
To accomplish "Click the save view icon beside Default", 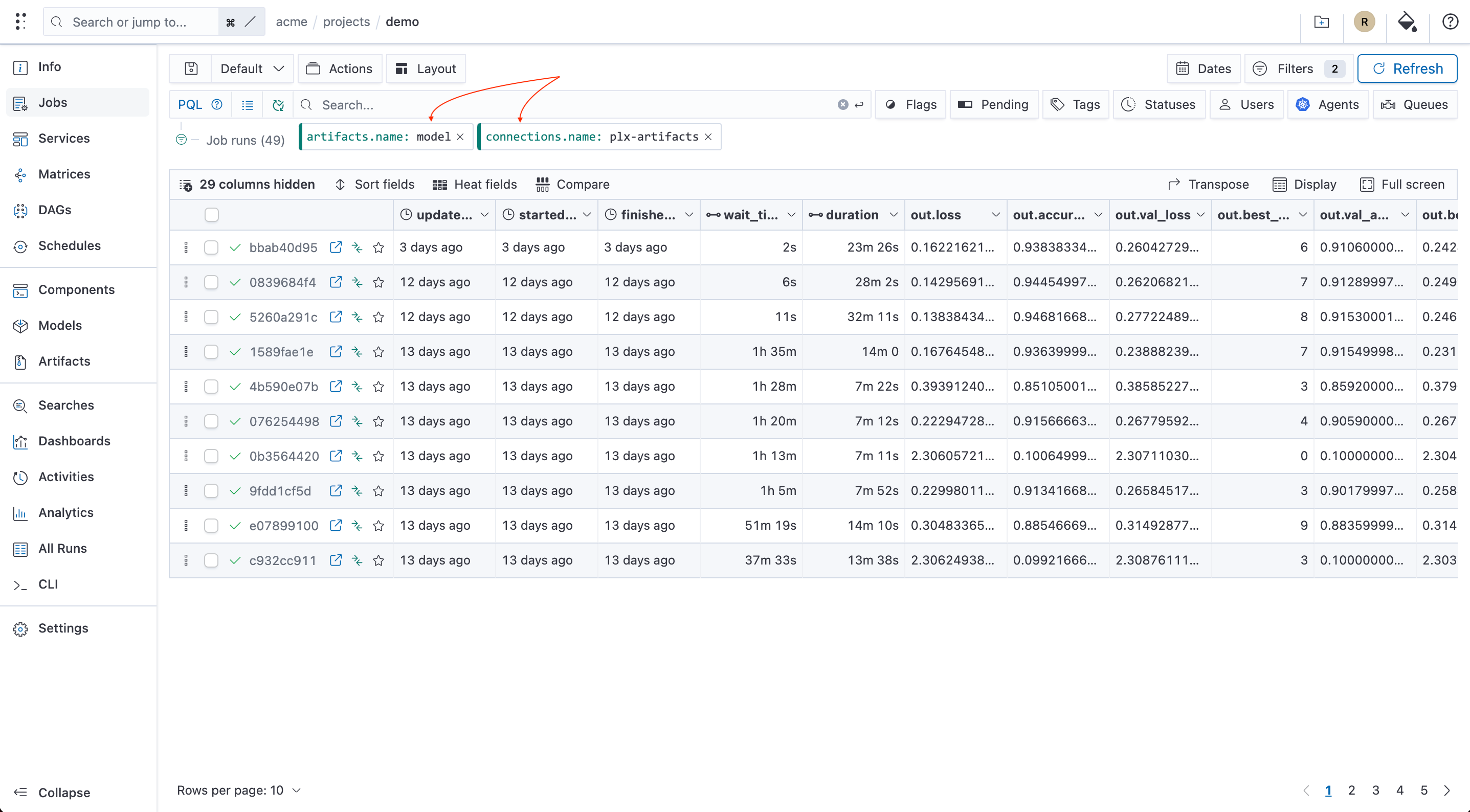I will [191, 69].
